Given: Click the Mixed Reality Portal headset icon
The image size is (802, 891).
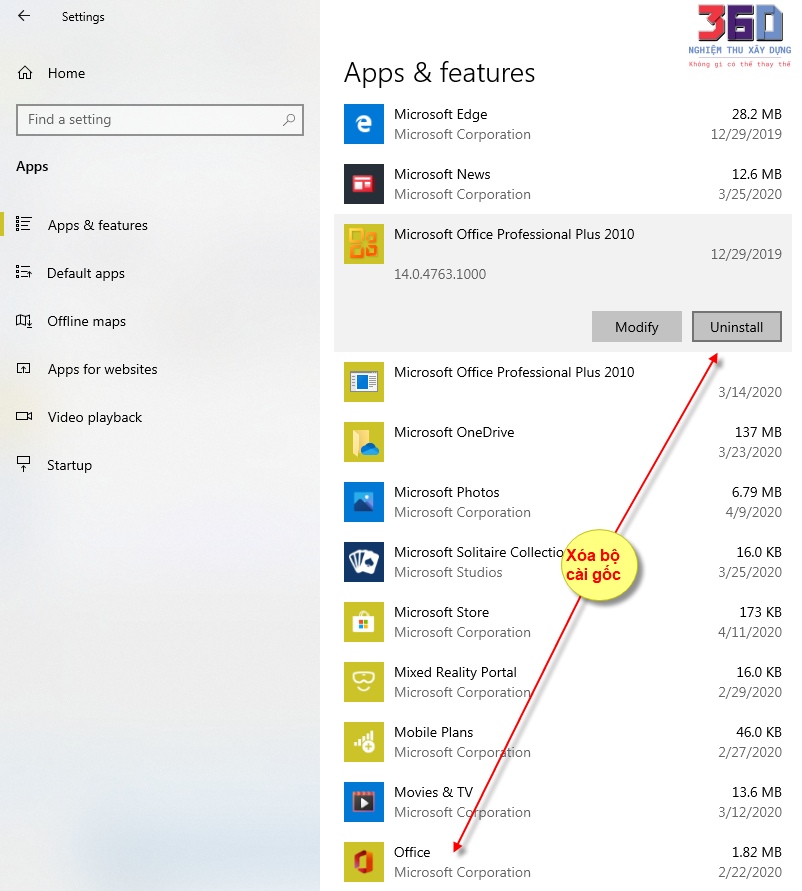Looking at the screenshot, I should pos(364,682).
